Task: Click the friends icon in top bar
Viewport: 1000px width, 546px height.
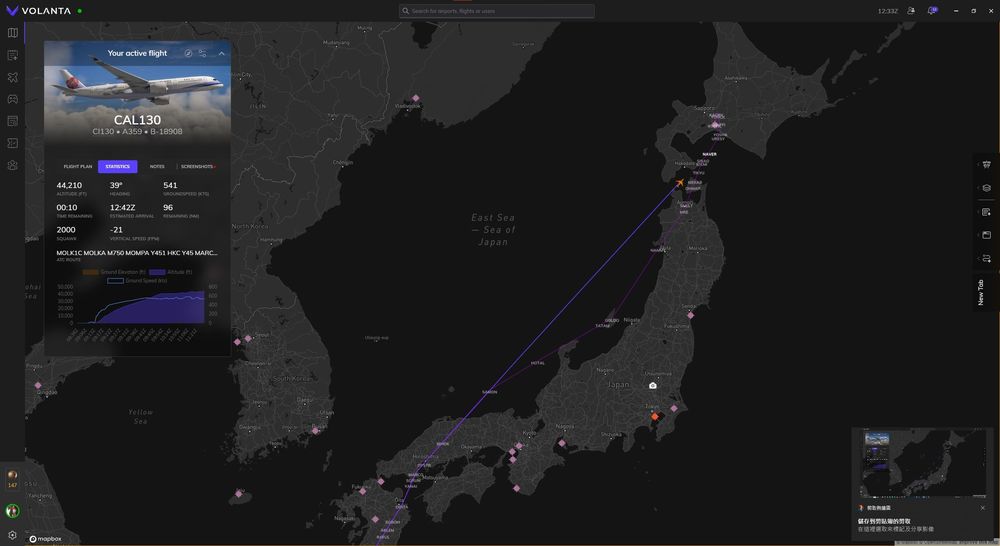Action: (910, 11)
